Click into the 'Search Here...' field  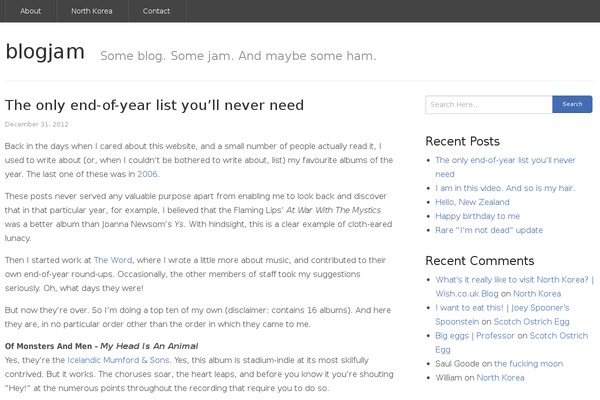pos(489,104)
